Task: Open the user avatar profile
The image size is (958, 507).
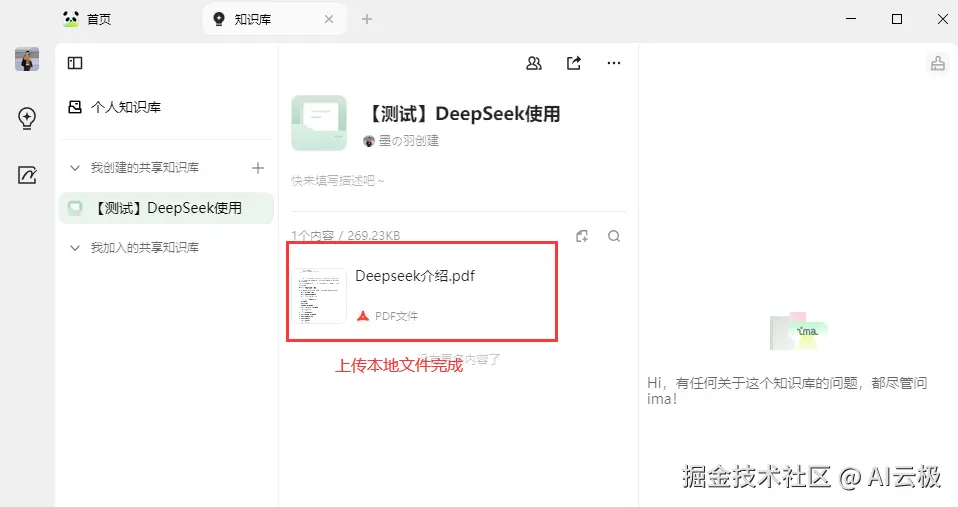Action: point(27,59)
